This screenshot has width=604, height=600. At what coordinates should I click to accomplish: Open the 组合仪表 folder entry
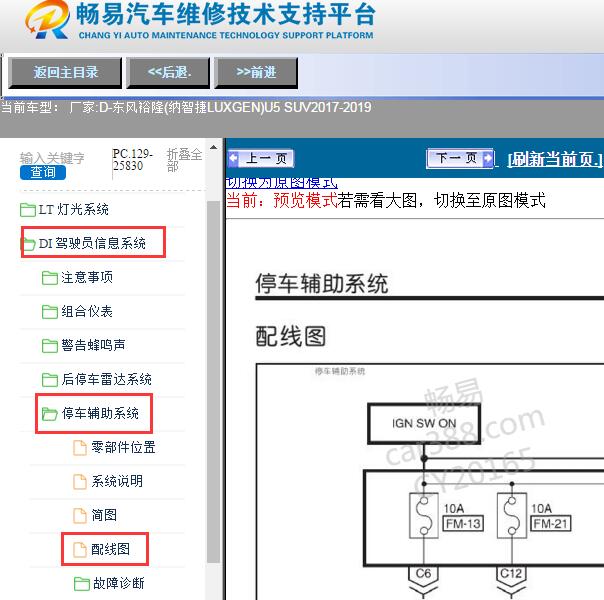pos(87,311)
